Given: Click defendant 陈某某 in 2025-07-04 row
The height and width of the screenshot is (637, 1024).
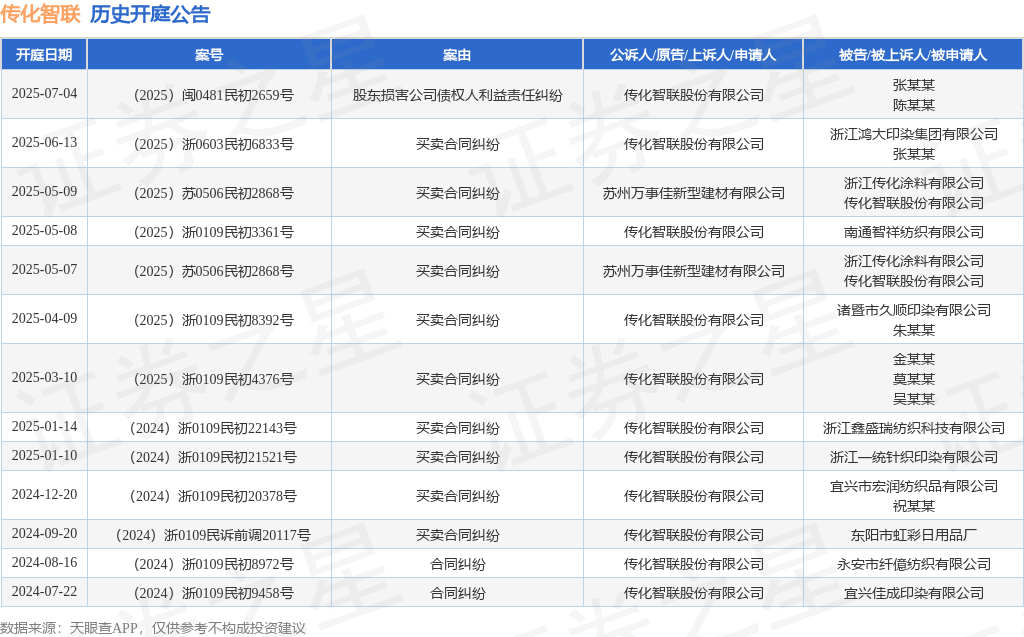Looking at the screenshot, I should (914, 105).
